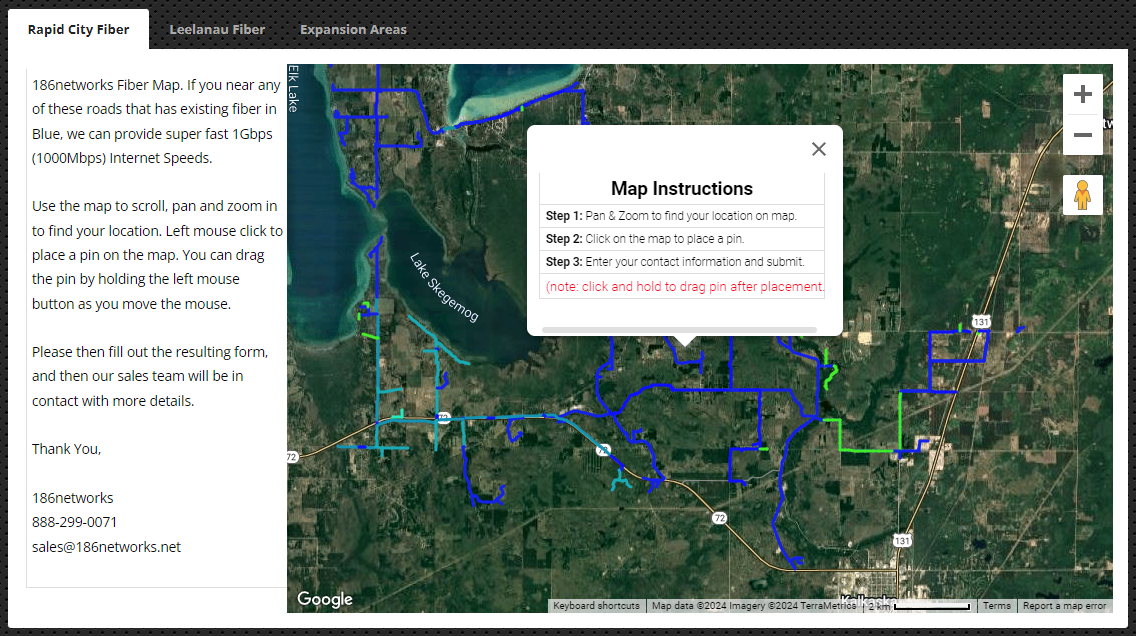Select the Rapid City Fiber tab

pyautogui.click(x=78, y=30)
